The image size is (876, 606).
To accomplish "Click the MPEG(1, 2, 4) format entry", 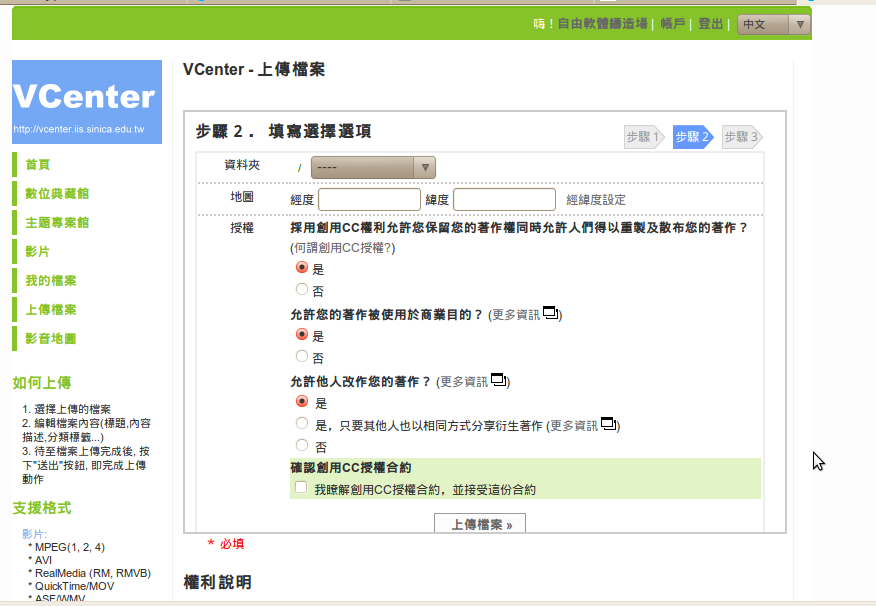I will click(70, 547).
